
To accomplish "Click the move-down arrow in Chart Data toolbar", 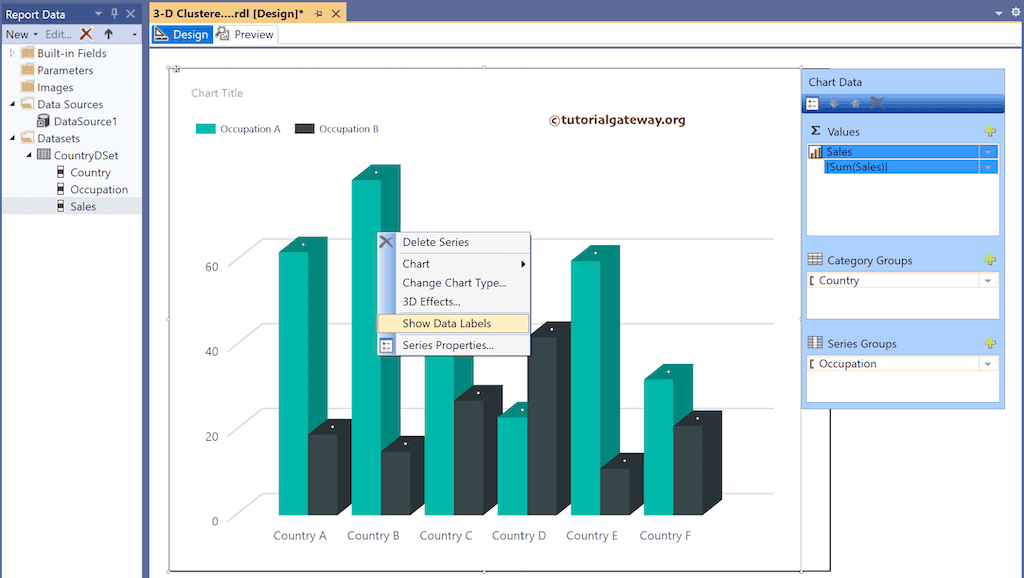I will point(834,103).
